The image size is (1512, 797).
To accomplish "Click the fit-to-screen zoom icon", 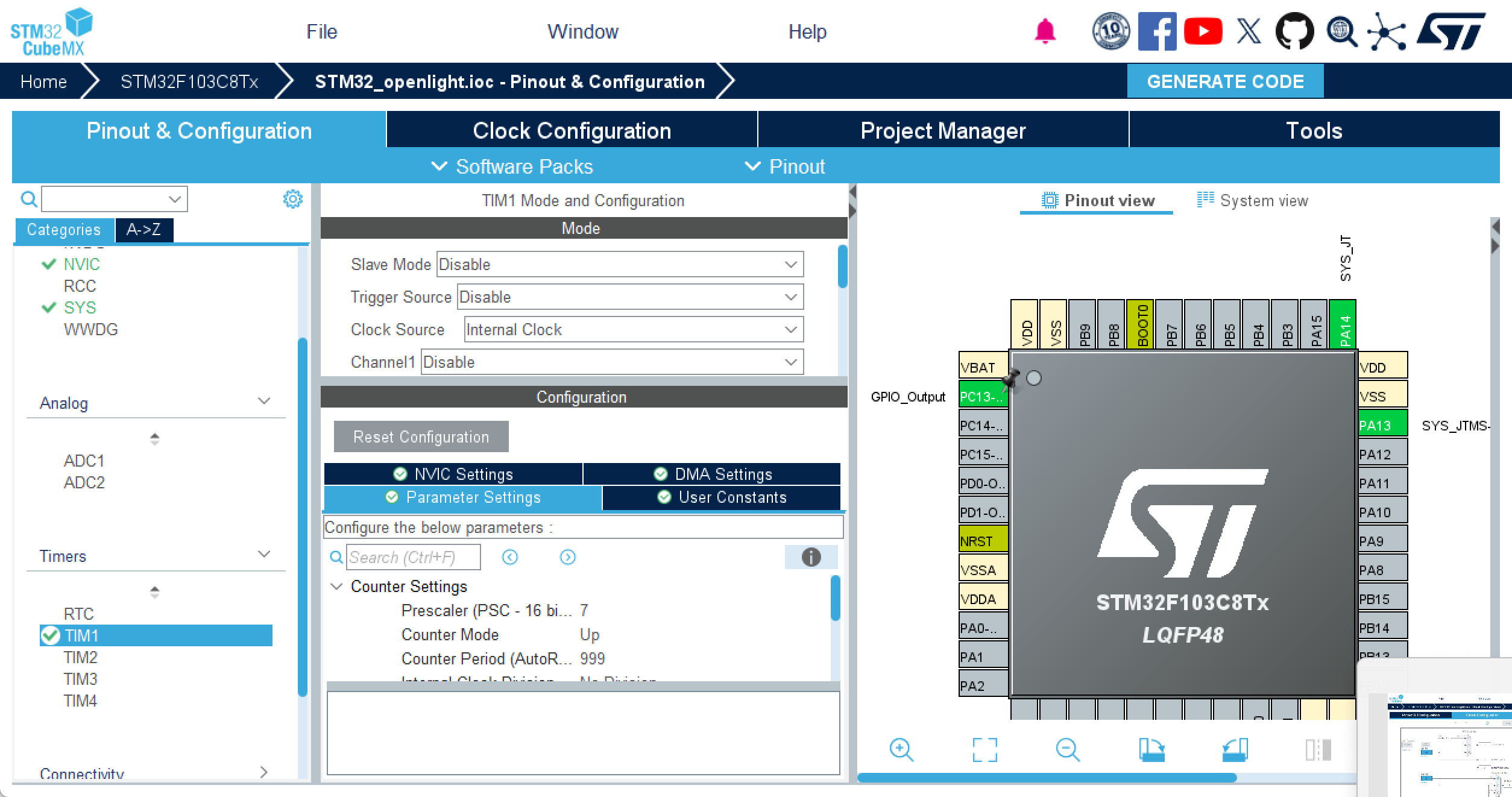I will pos(985,750).
